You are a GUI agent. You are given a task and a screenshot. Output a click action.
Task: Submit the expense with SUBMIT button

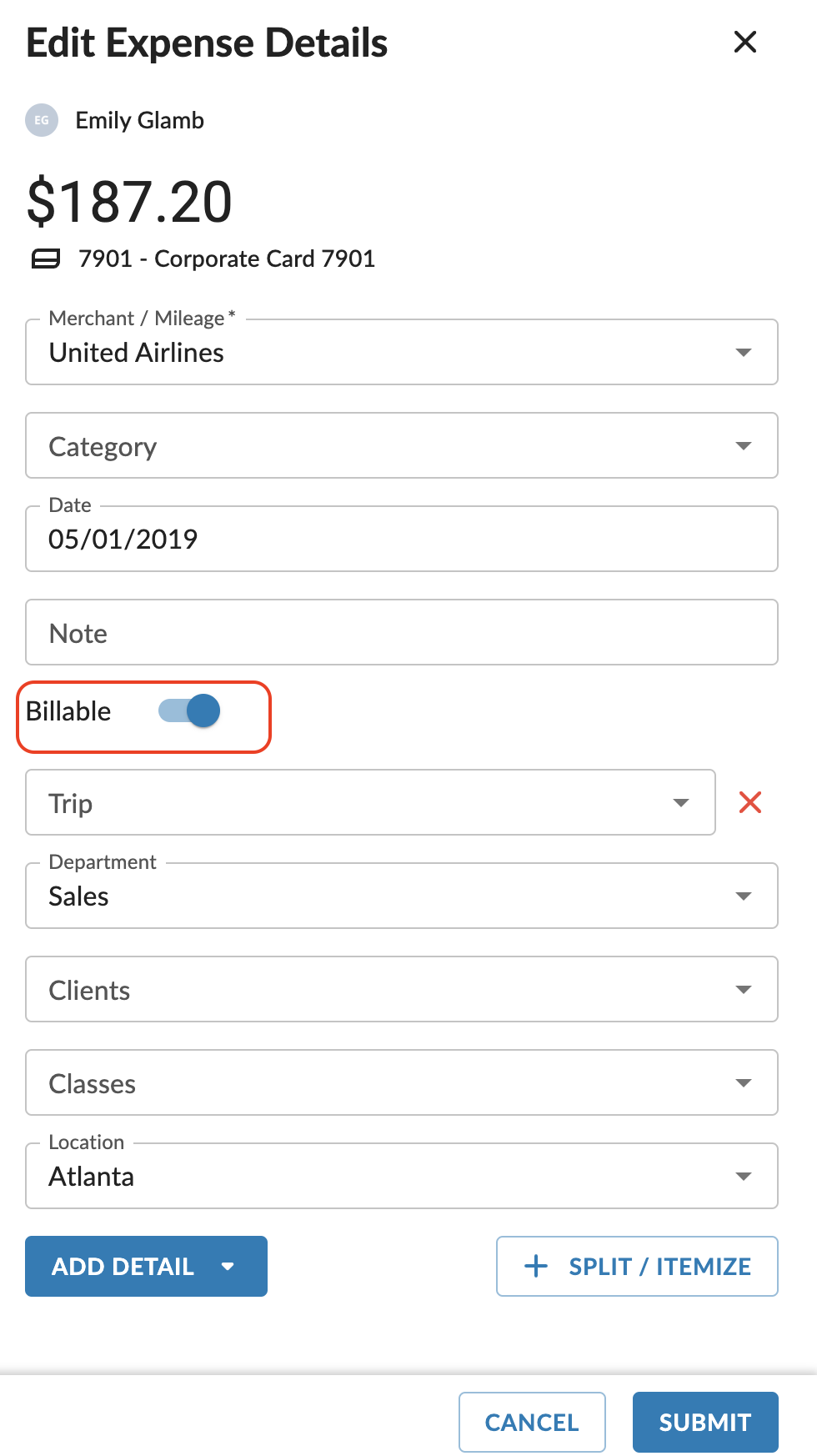click(x=705, y=1422)
